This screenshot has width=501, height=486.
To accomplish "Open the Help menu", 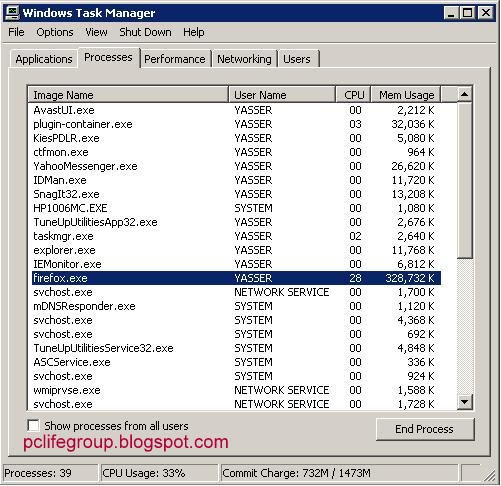I will click(x=194, y=32).
